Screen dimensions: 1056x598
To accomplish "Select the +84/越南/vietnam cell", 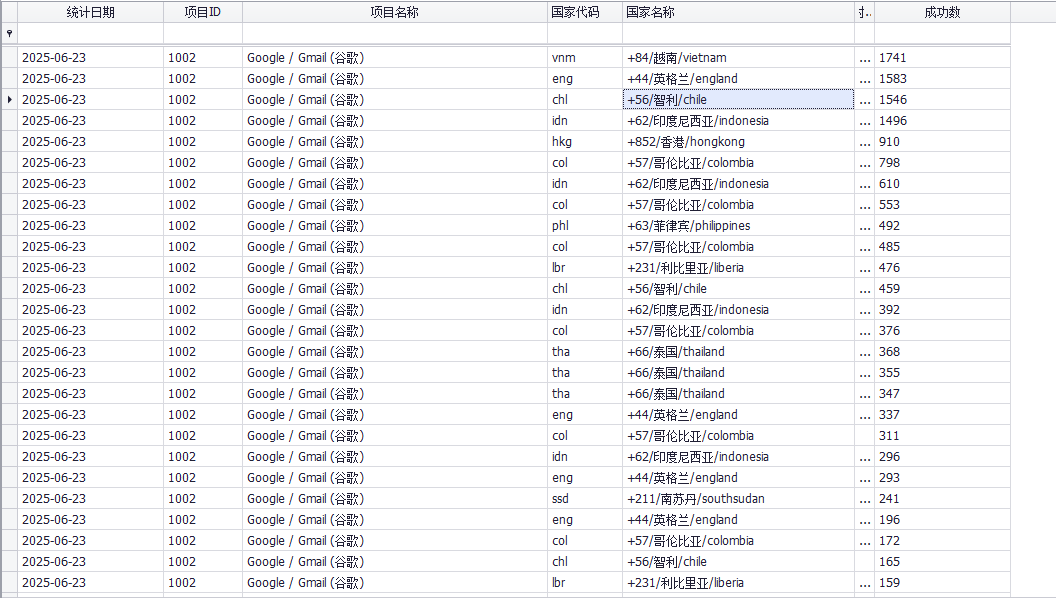I will pos(738,58).
